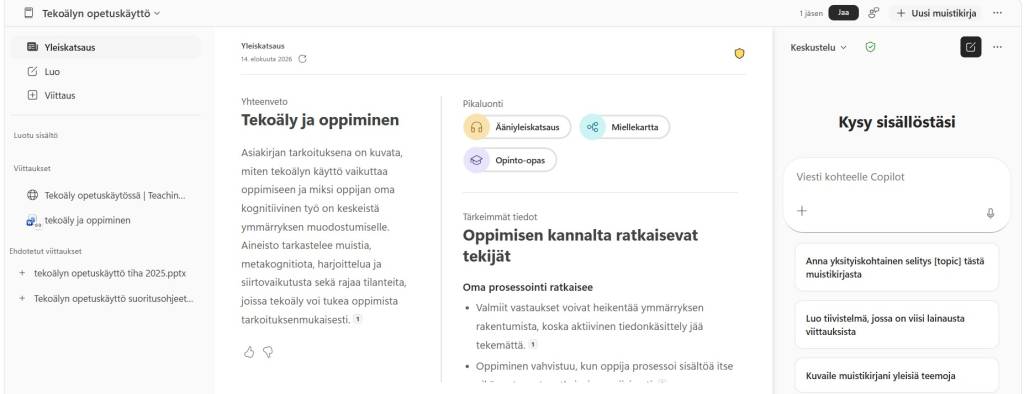The height and width of the screenshot is (394, 1024).
Task: Click the yellow shield icon in overview header
Action: 739,54
